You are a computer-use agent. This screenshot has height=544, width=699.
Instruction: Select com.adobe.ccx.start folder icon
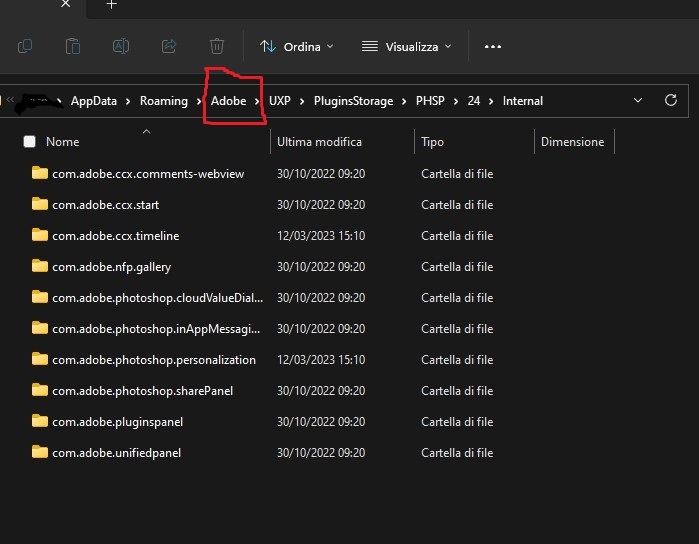[x=40, y=204]
